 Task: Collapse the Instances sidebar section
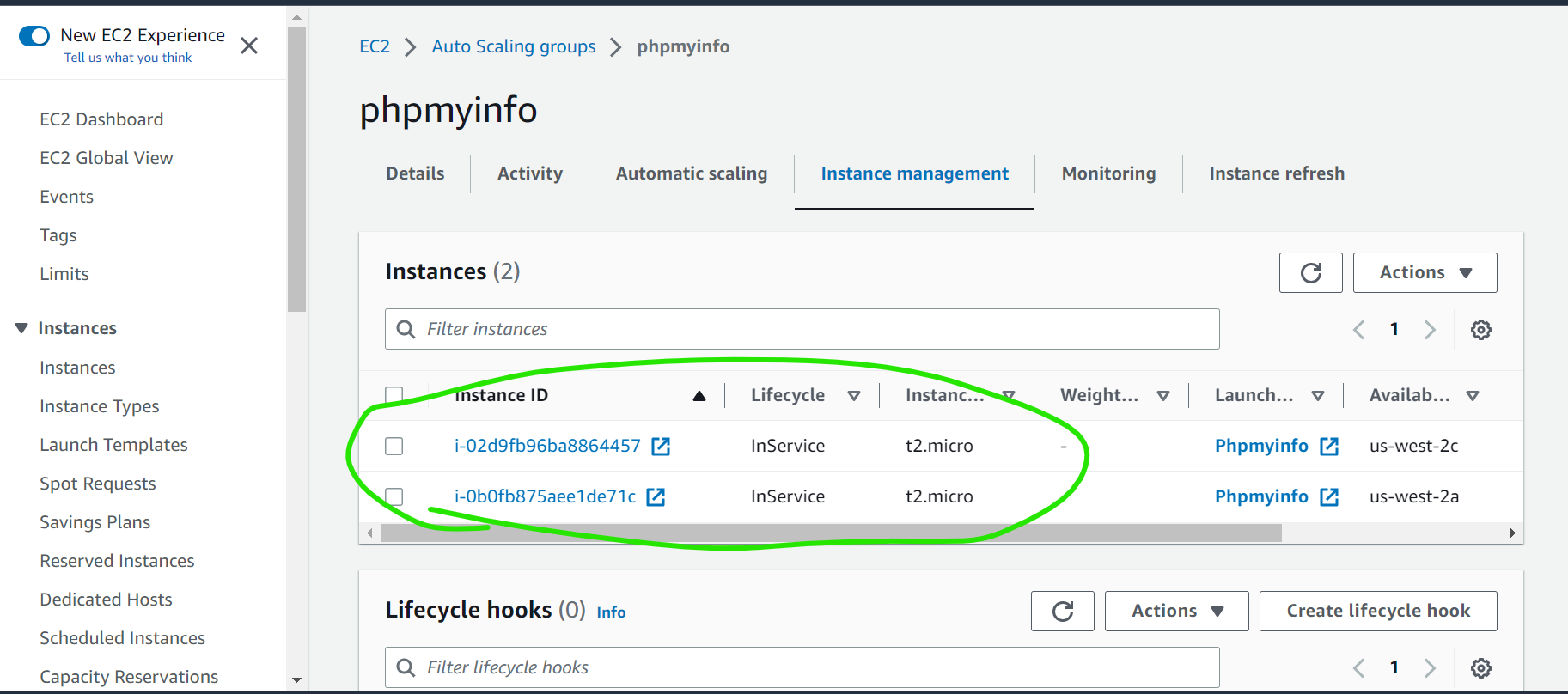[21, 328]
